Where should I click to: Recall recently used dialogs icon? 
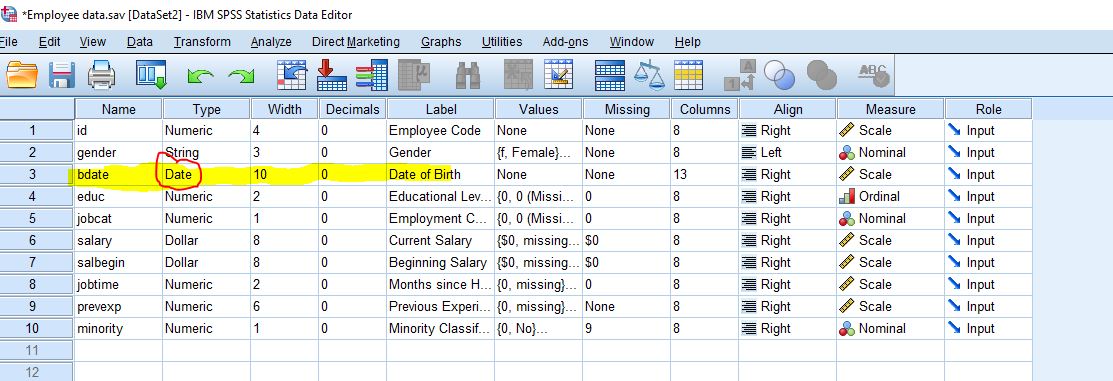[x=151, y=74]
